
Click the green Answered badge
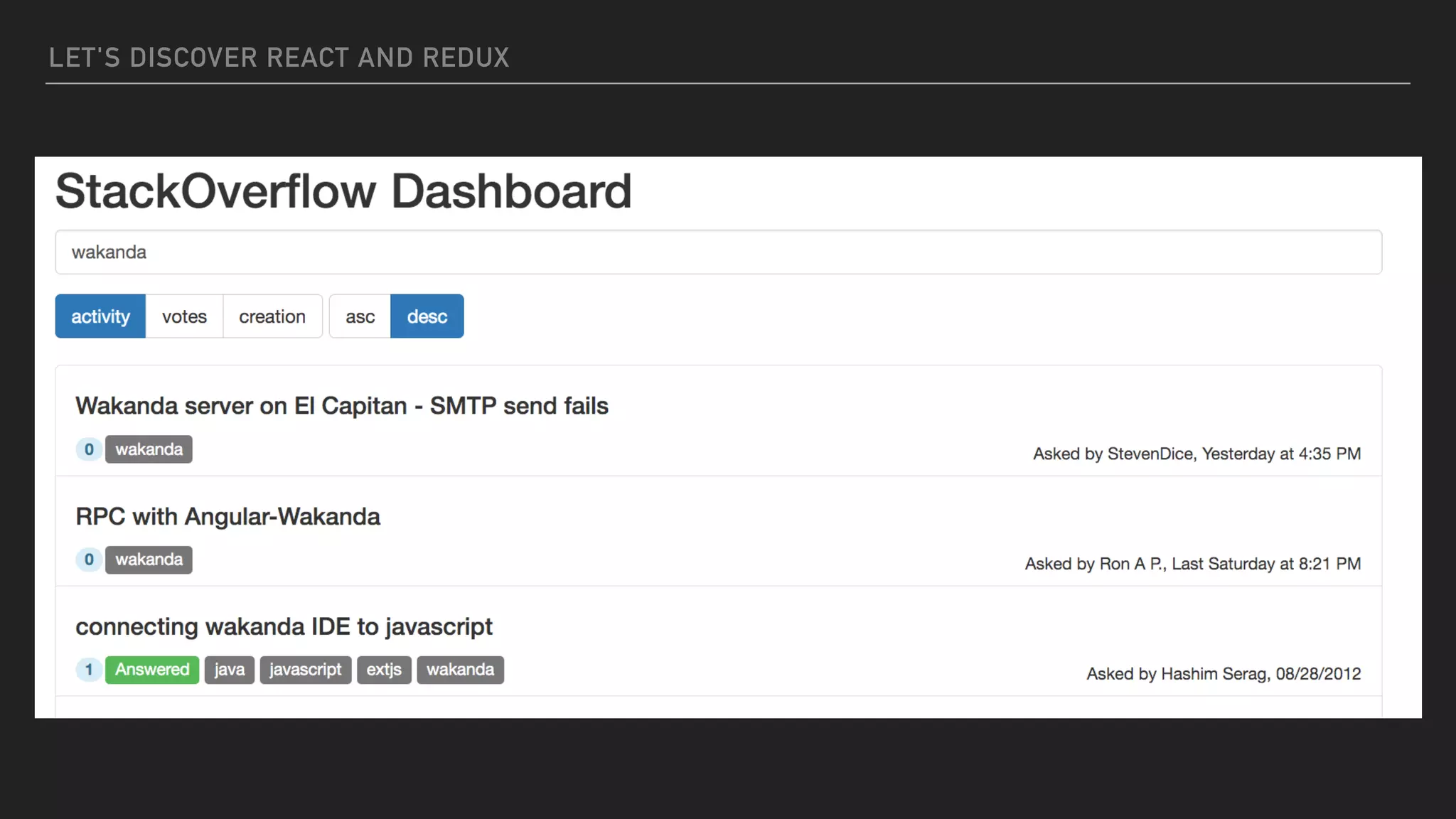pyautogui.click(x=152, y=670)
